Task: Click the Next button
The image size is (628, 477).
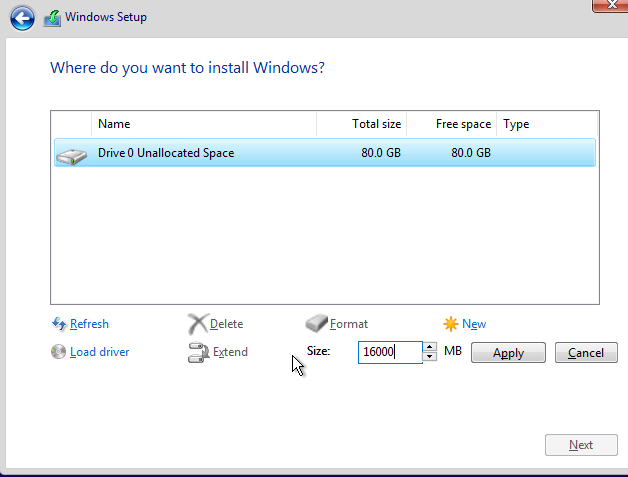Action: pyautogui.click(x=581, y=445)
